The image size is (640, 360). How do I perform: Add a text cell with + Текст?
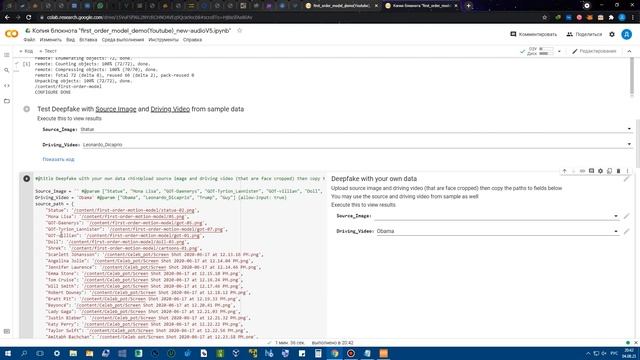click(48, 51)
